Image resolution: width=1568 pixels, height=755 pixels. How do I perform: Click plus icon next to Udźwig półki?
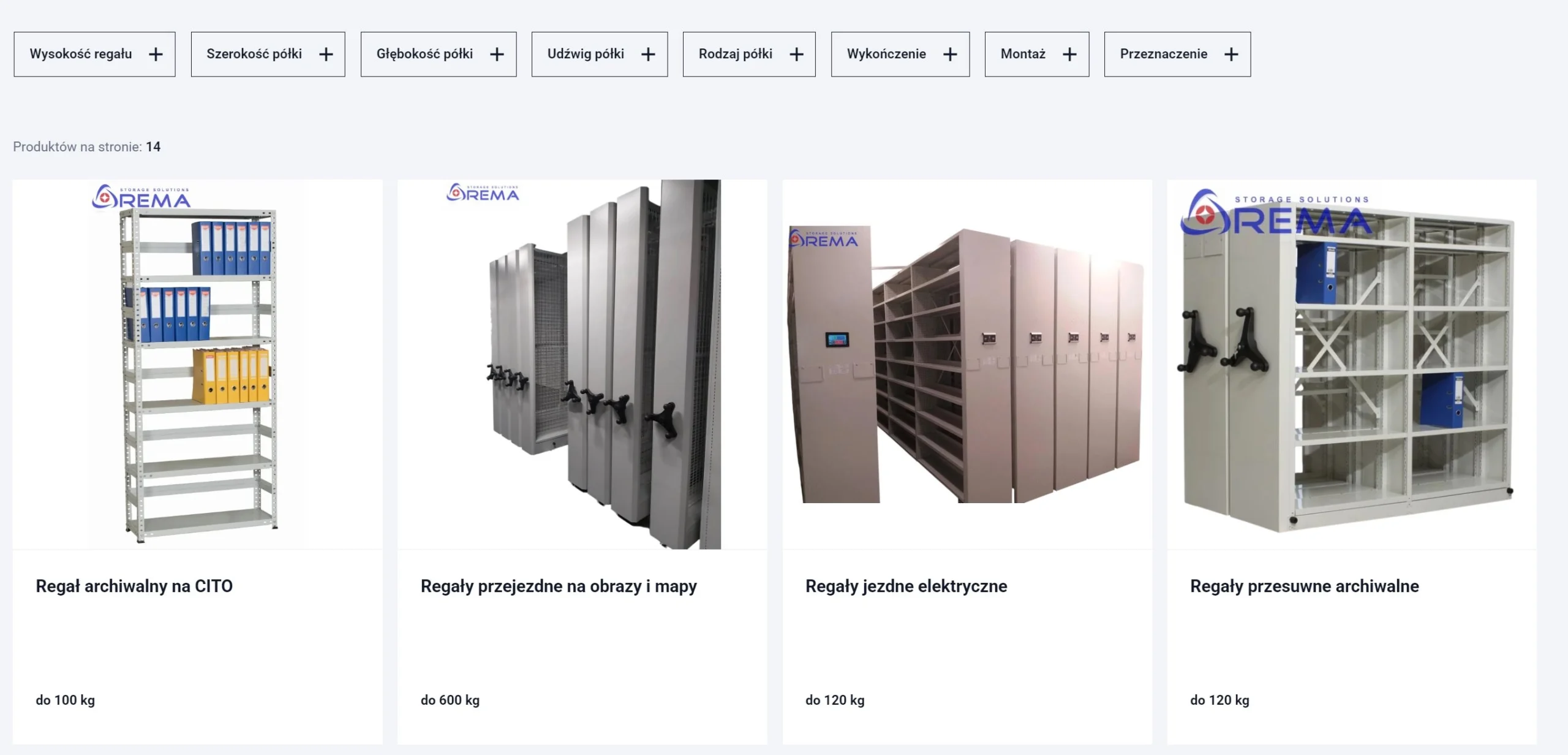pos(648,55)
